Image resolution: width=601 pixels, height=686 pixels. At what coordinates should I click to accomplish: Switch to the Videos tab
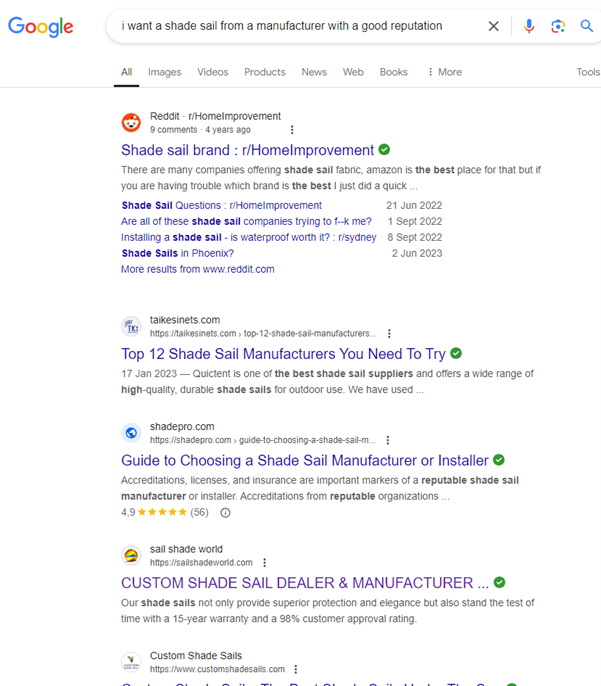pos(213,72)
